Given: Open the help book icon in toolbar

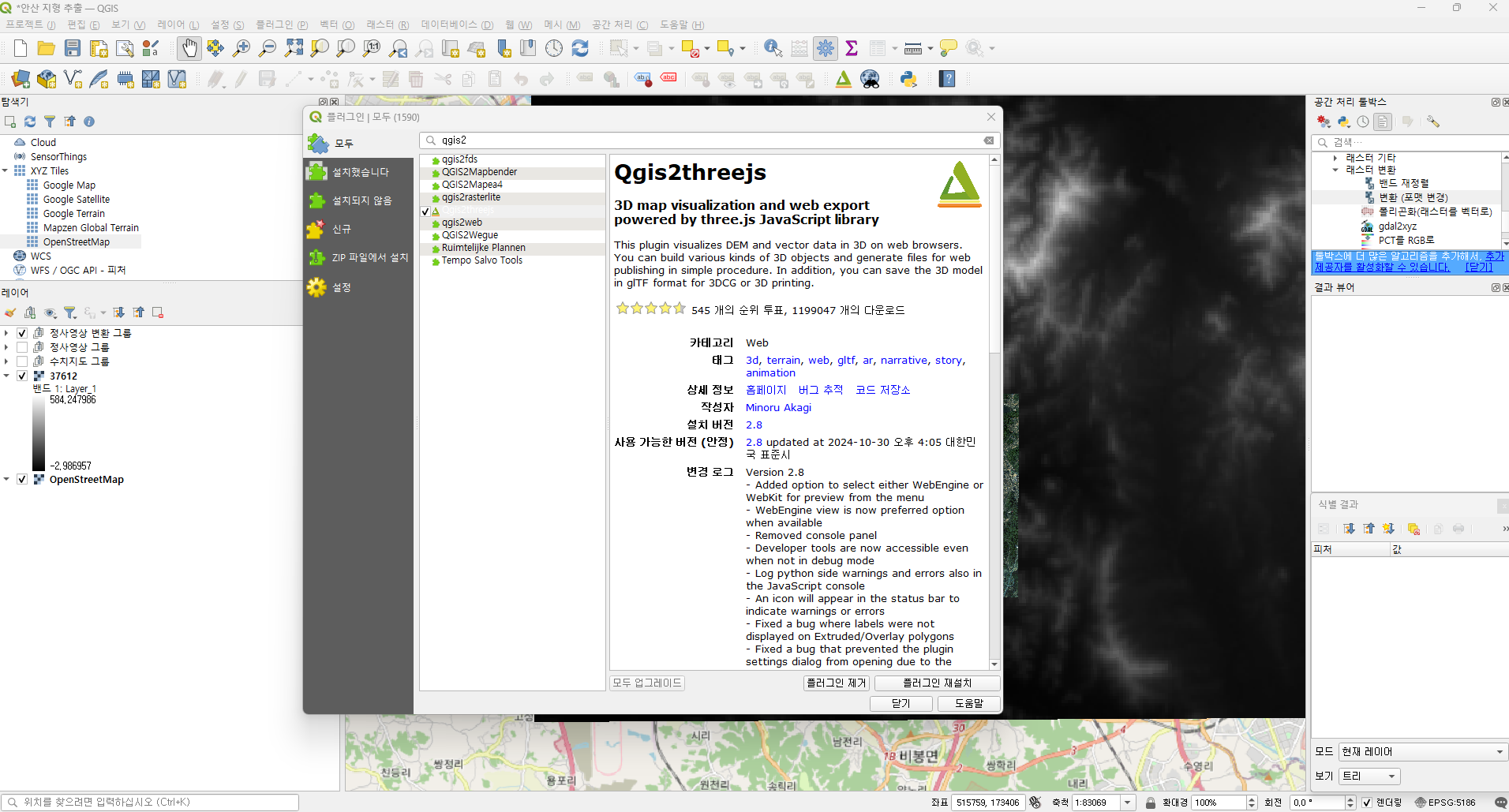Looking at the screenshot, I should click(947, 79).
